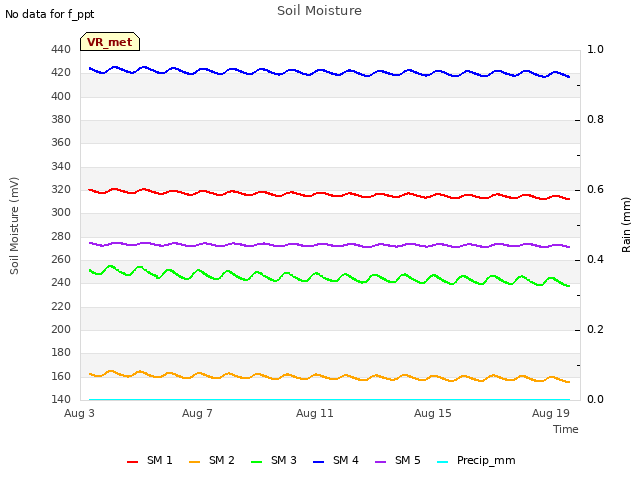The width and height of the screenshot is (640, 480).
Task: Click the Aug 11 x-axis tick label
Action: (315, 413)
